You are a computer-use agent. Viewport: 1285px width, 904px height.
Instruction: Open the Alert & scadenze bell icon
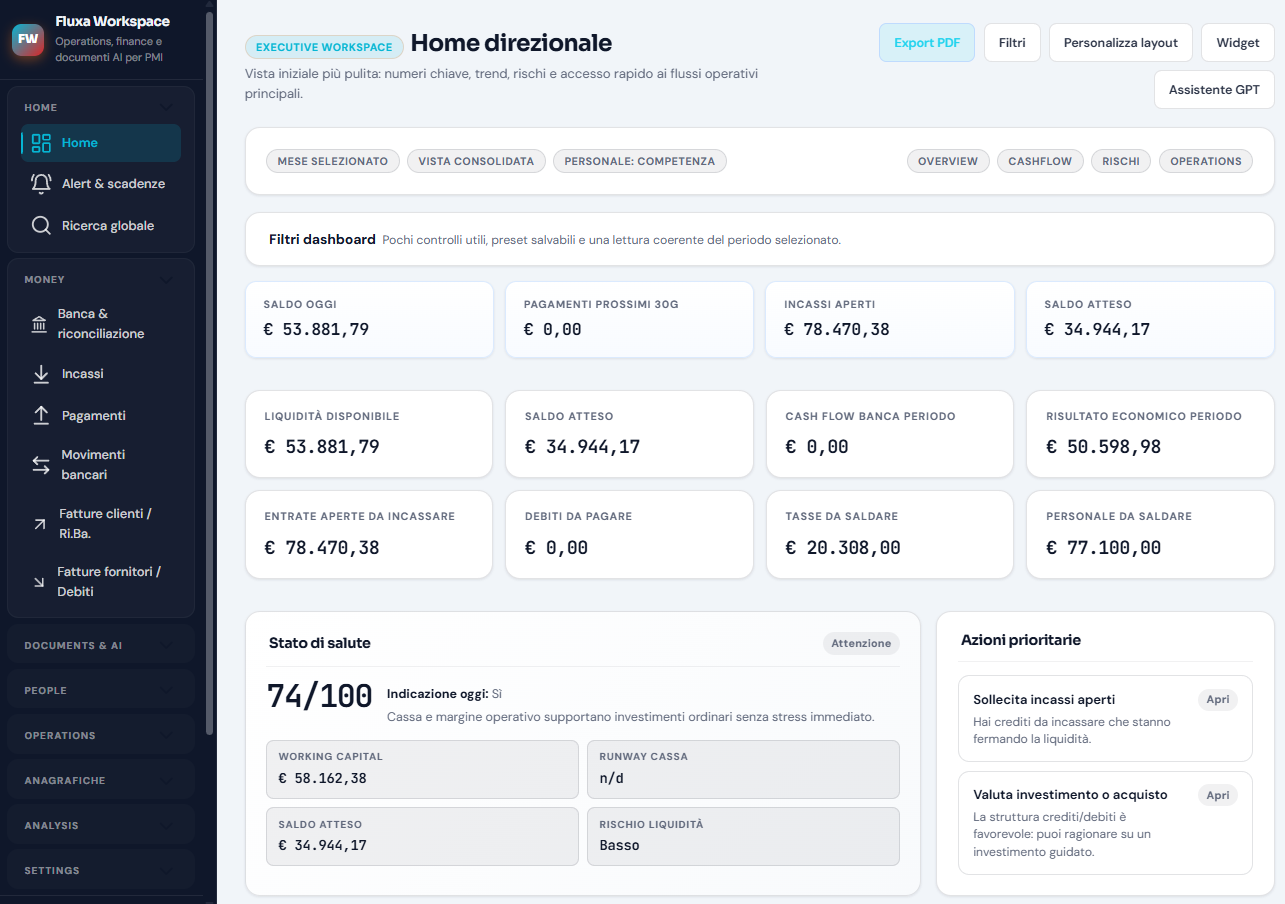click(40, 183)
